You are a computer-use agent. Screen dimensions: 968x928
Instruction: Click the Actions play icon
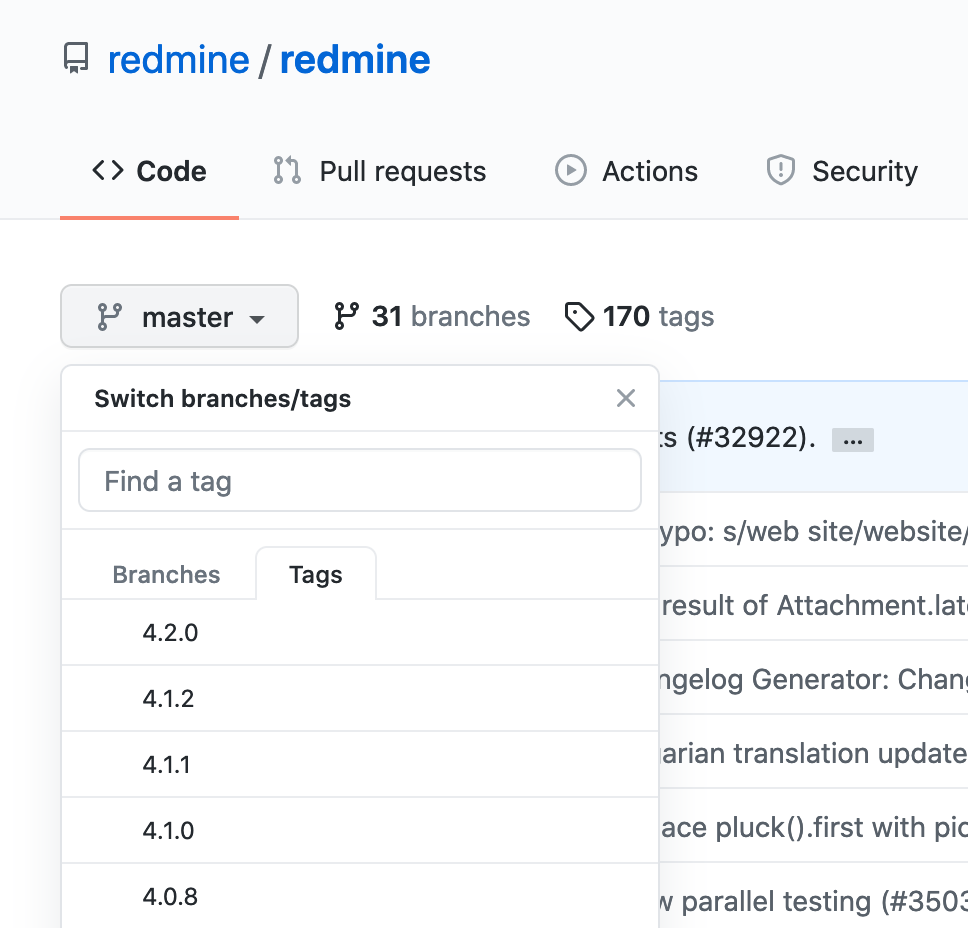click(x=570, y=170)
